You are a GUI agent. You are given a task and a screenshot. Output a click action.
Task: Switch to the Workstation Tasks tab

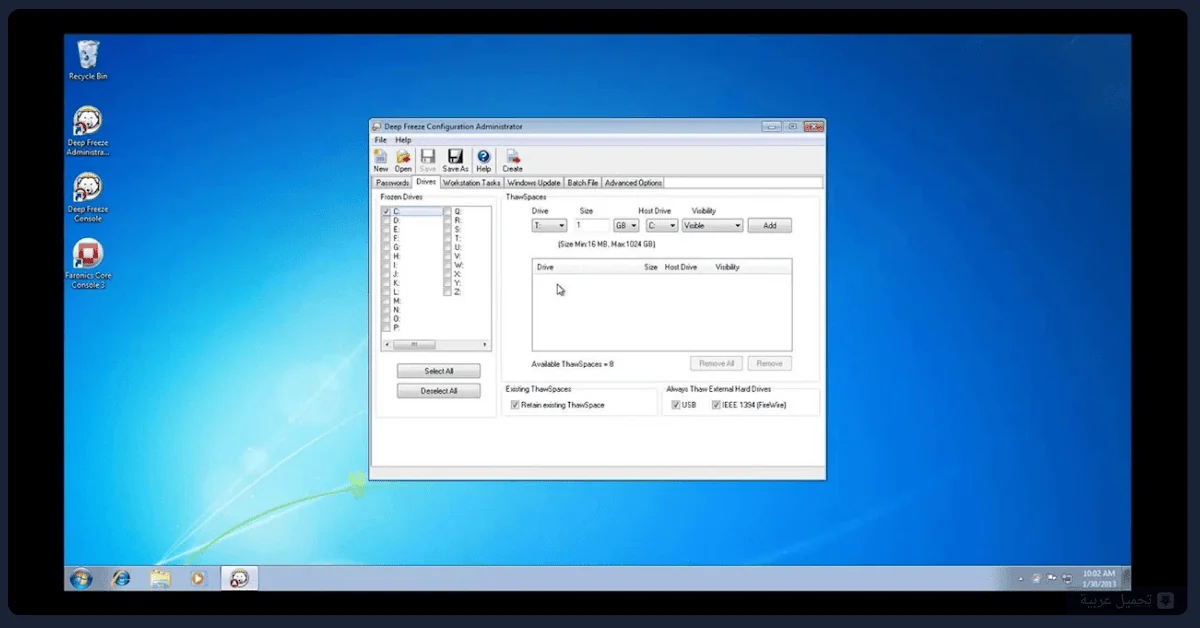click(472, 183)
